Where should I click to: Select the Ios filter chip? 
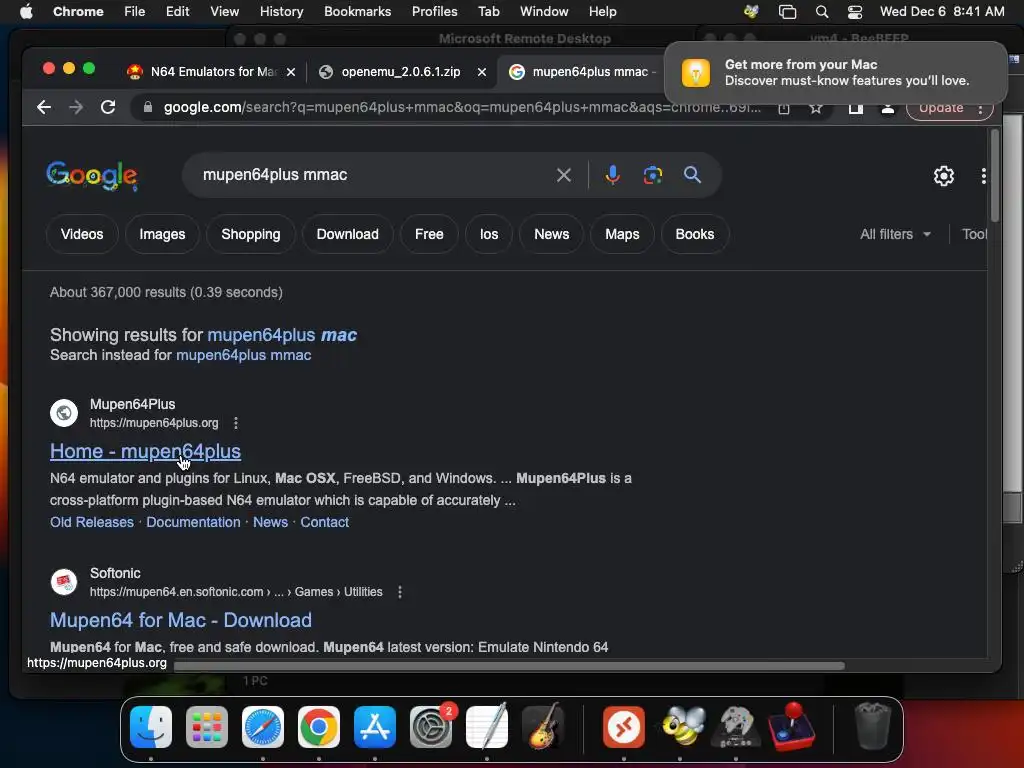point(489,234)
